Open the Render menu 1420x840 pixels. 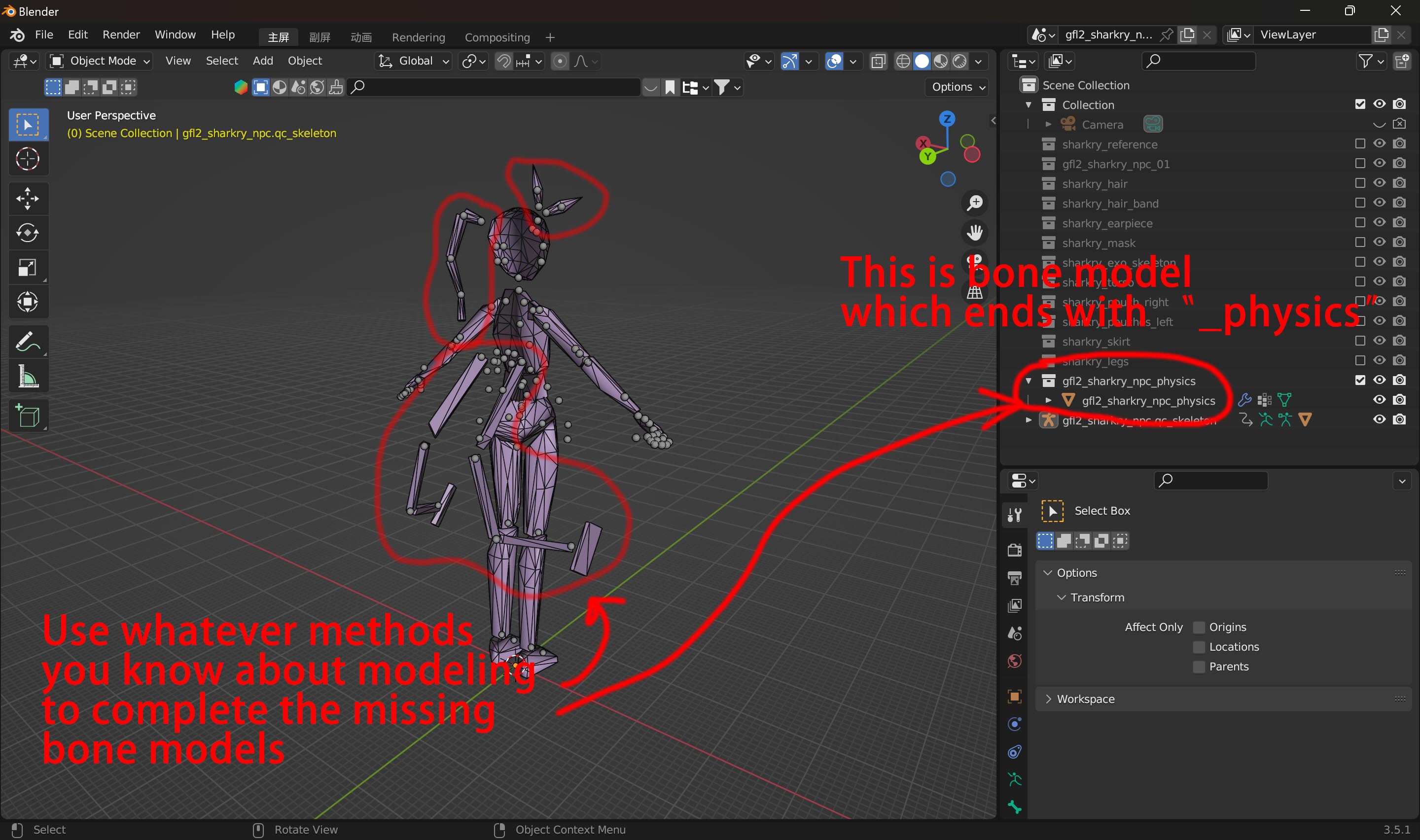tap(120, 35)
